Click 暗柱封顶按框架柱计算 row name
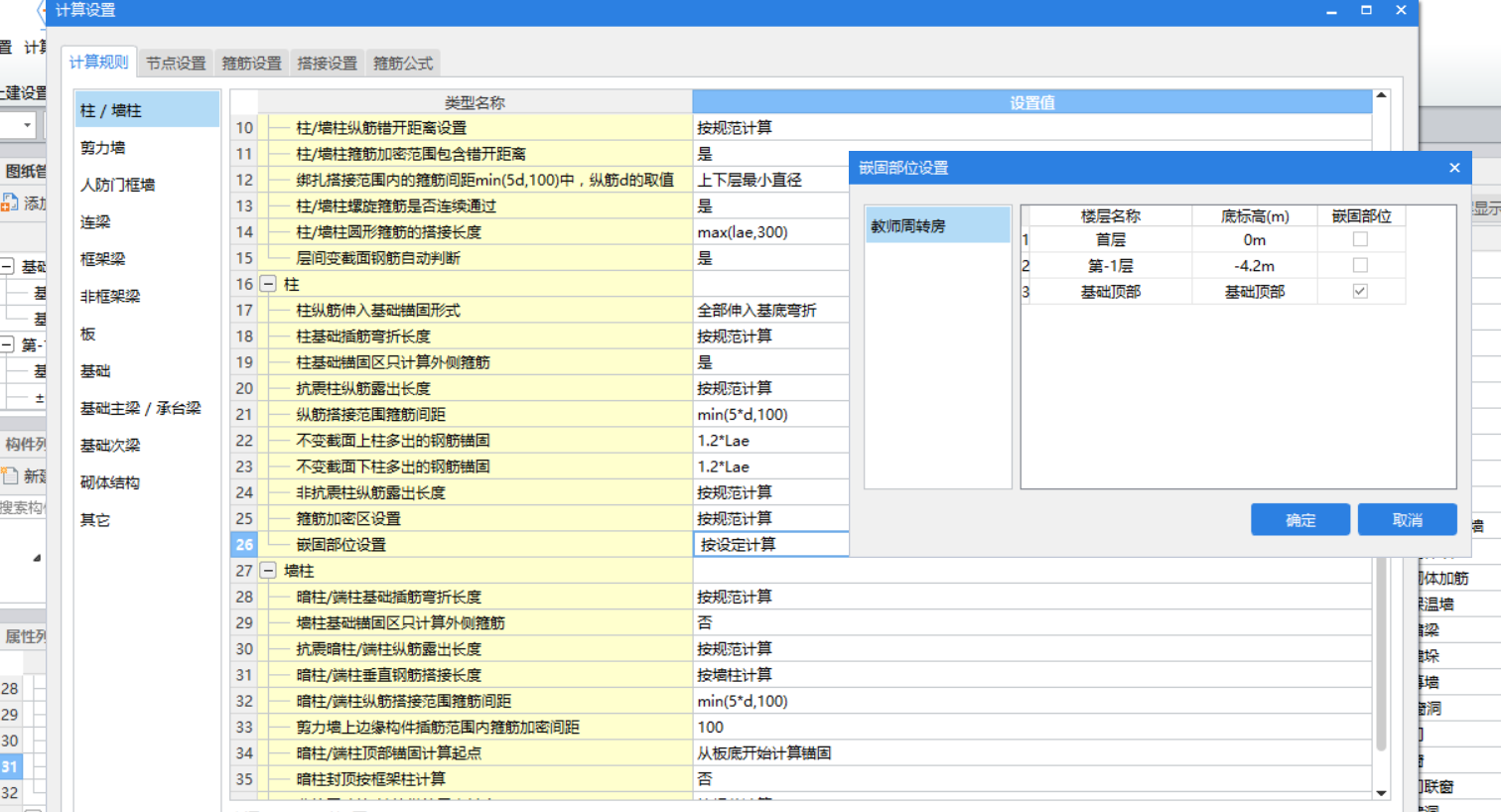 point(371,779)
